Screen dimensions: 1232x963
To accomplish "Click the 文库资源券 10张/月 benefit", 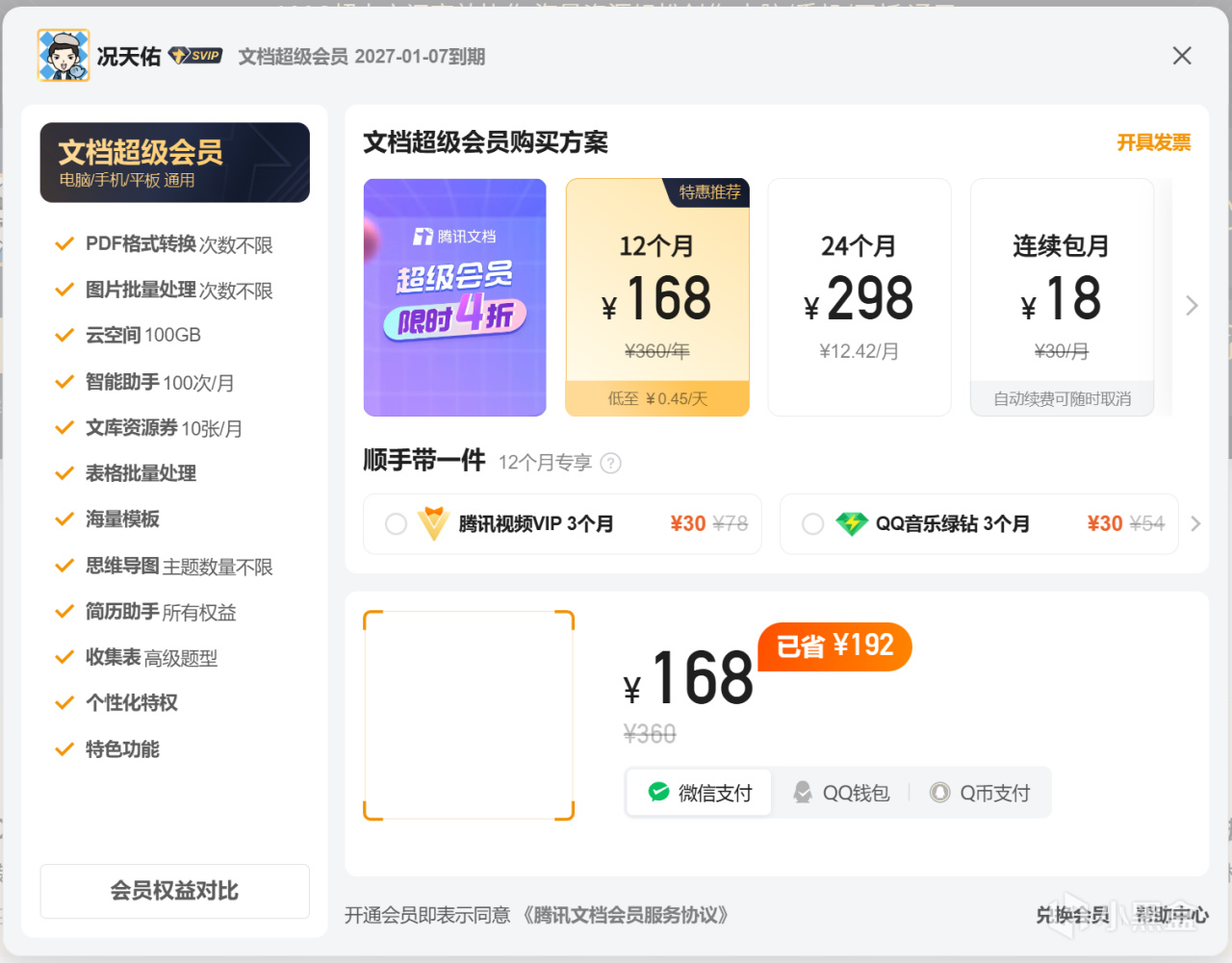I will pyautogui.click(x=148, y=428).
